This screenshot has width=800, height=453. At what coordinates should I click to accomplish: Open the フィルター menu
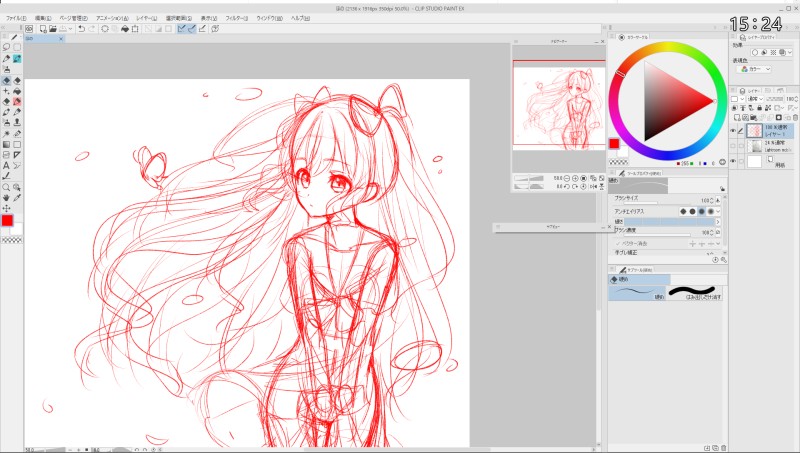point(237,18)
